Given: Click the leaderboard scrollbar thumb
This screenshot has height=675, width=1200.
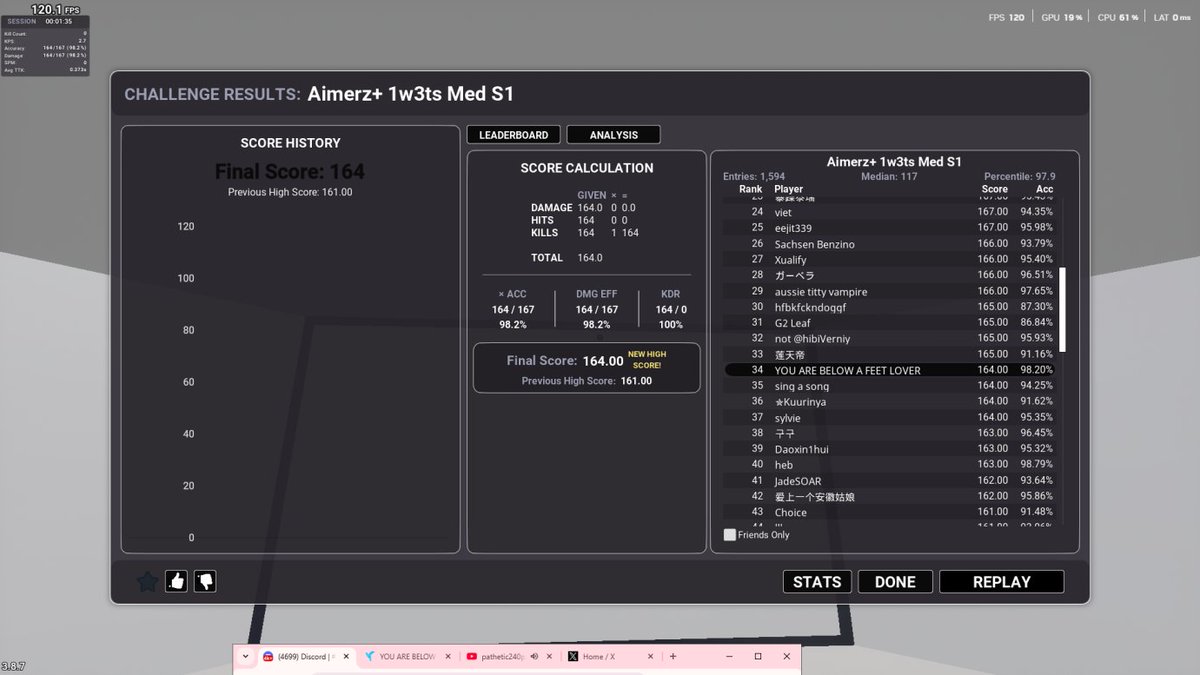Looking at the screenshot, I should coord(1063,309).
